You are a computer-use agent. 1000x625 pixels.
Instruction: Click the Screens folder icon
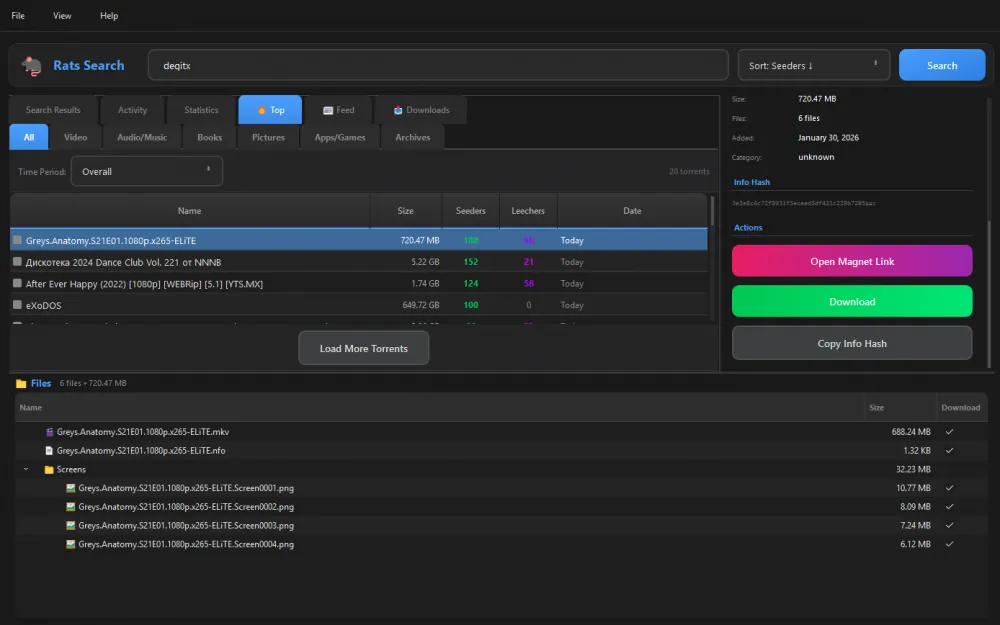click(48, 470)
